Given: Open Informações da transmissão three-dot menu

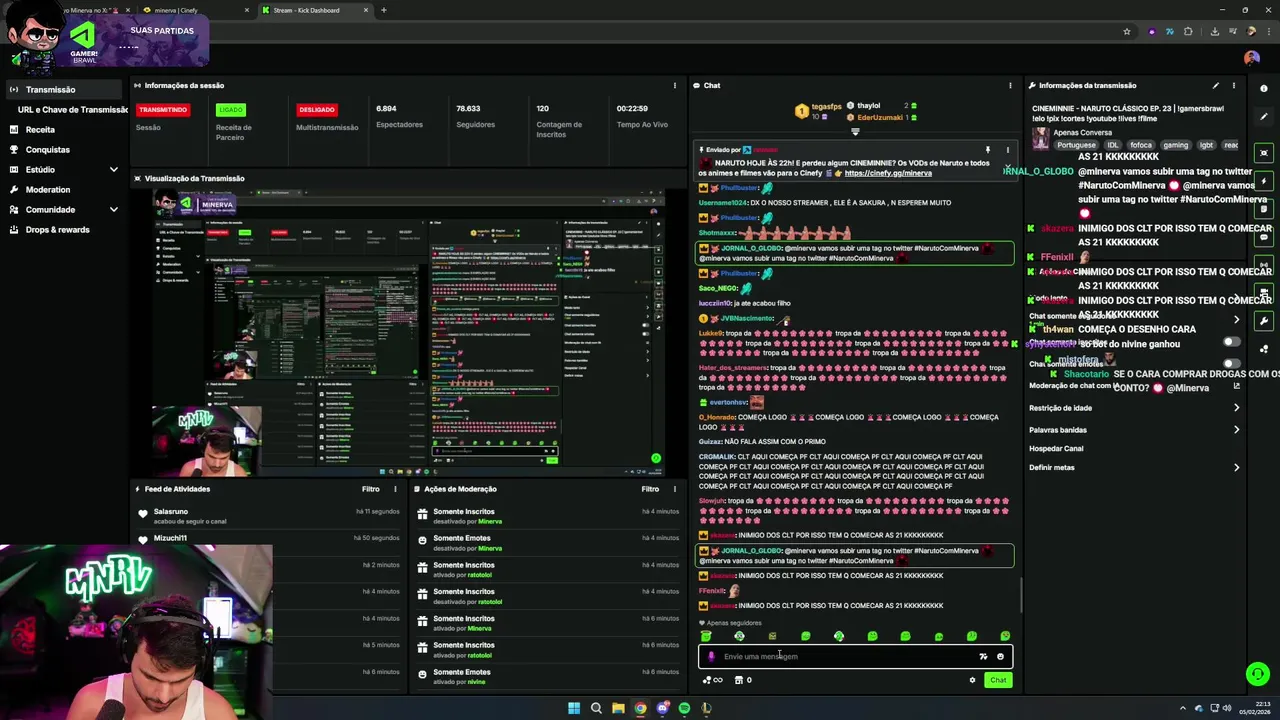Looking at the screenshot, I should tap(1233, 85).
